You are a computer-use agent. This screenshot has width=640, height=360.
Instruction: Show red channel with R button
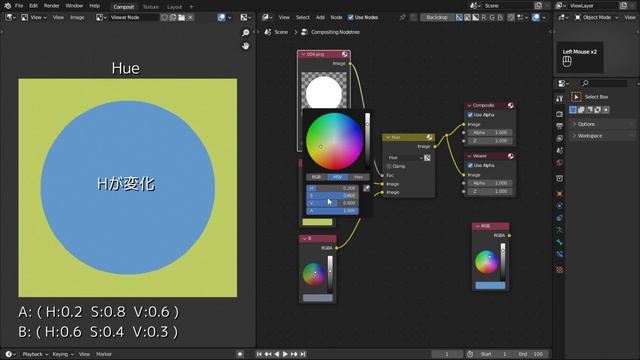[484, 17]
